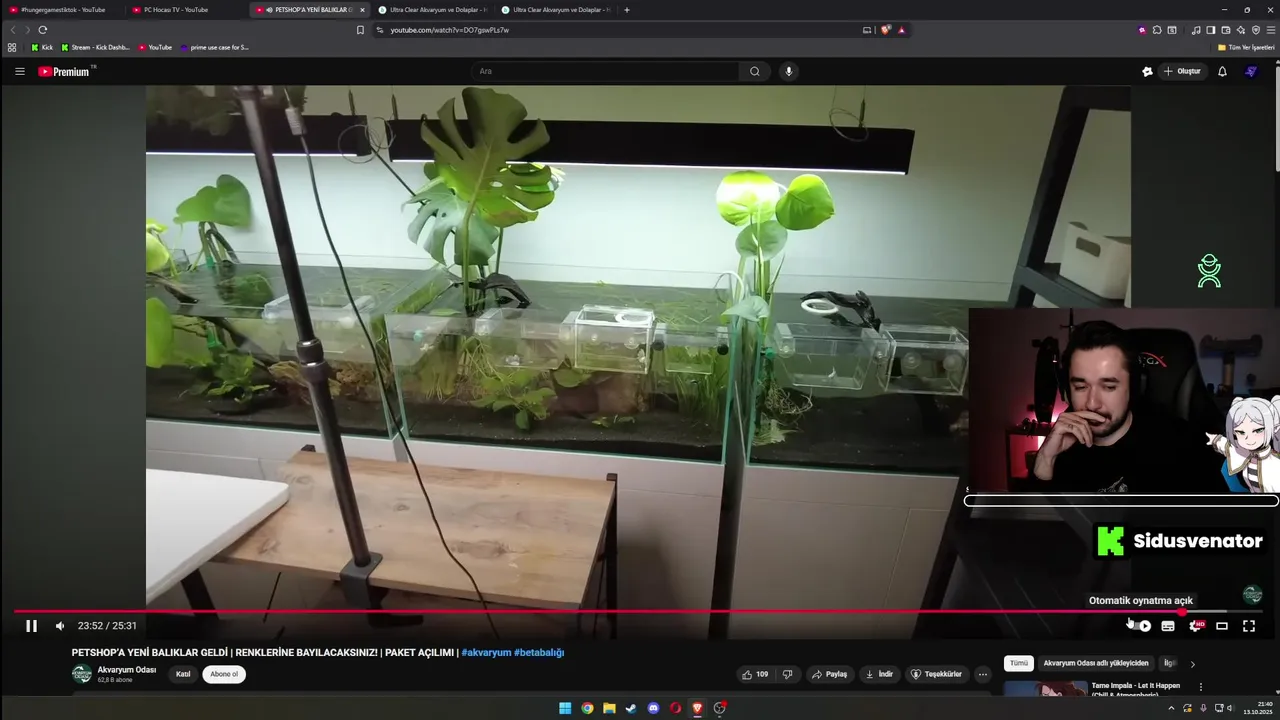Open Discord from taskbar
Viewport: 1280px width, 720px height.
pos(653,708)
